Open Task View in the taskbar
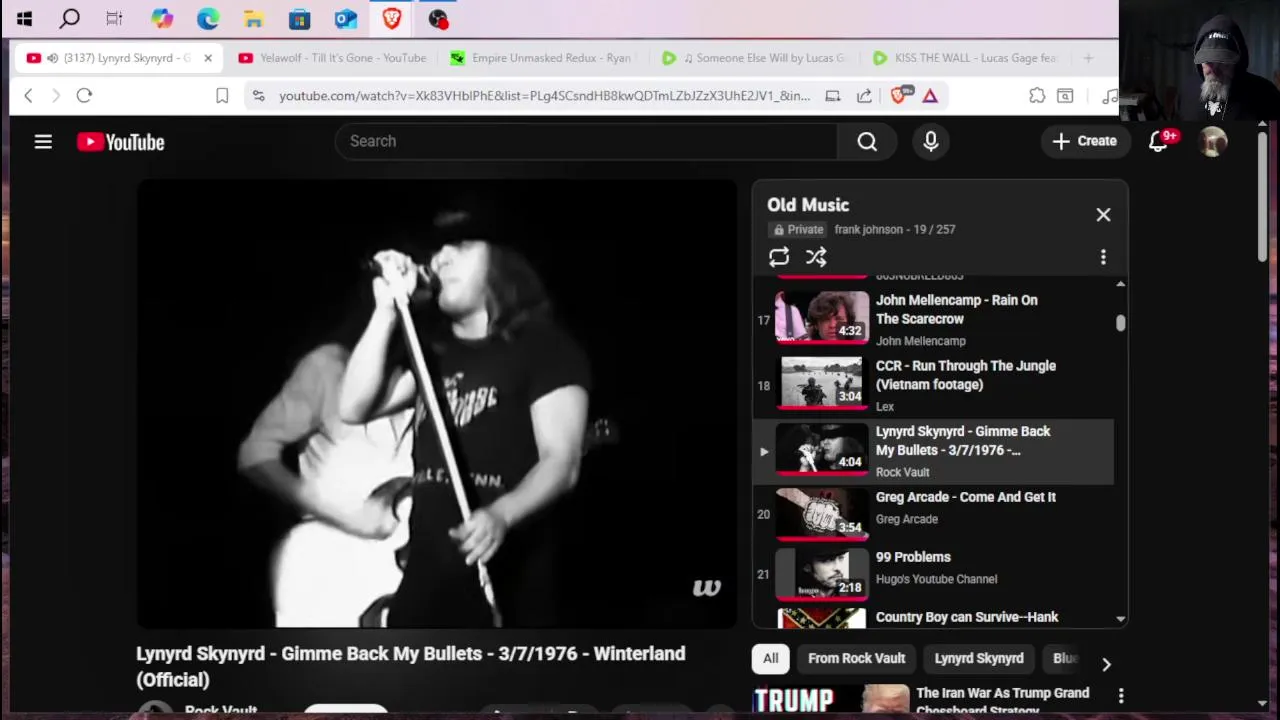This screenshot has height=720, width=1280. coord(114,18)
